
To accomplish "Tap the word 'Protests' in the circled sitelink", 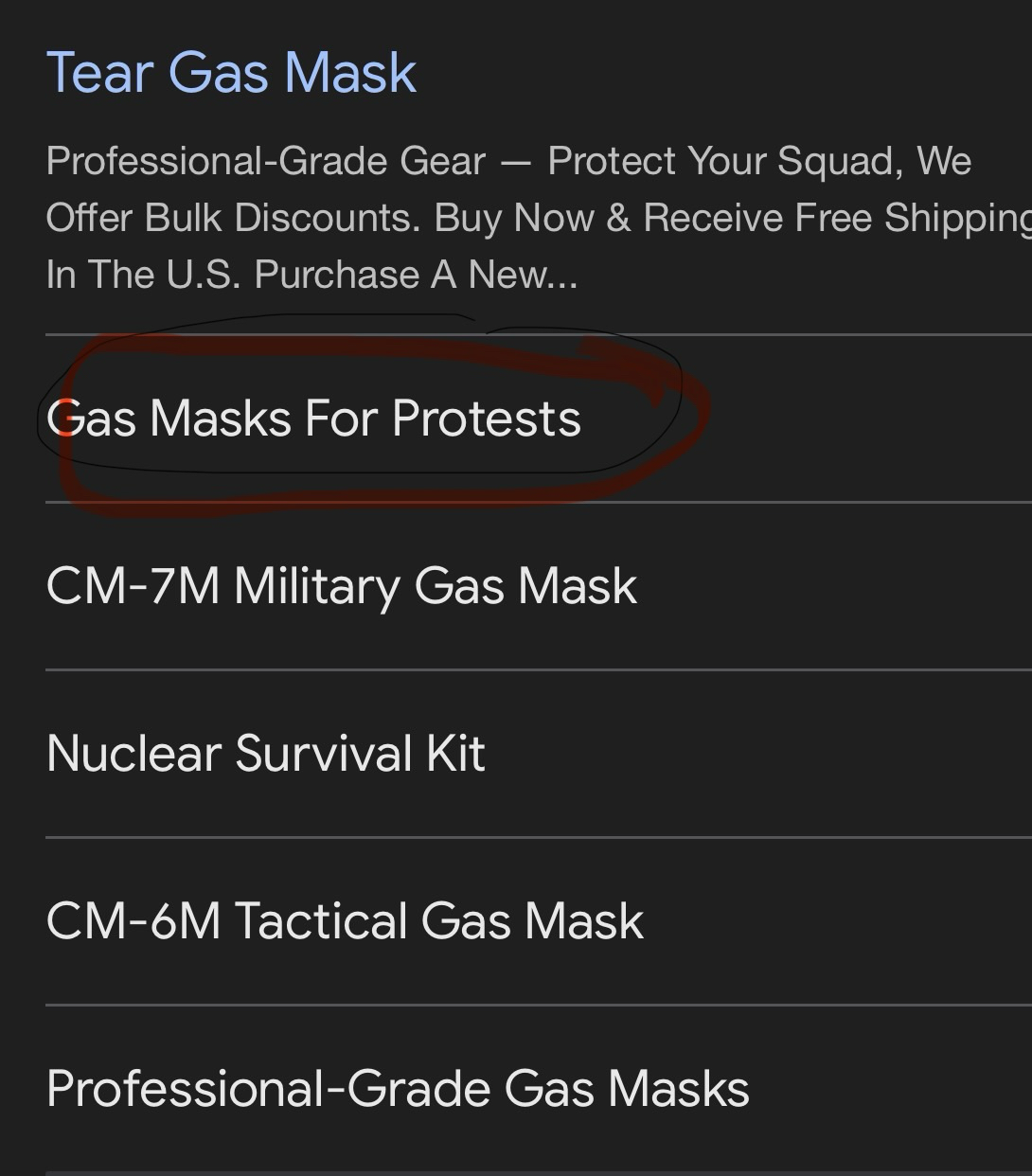I will tap(487, 418).
